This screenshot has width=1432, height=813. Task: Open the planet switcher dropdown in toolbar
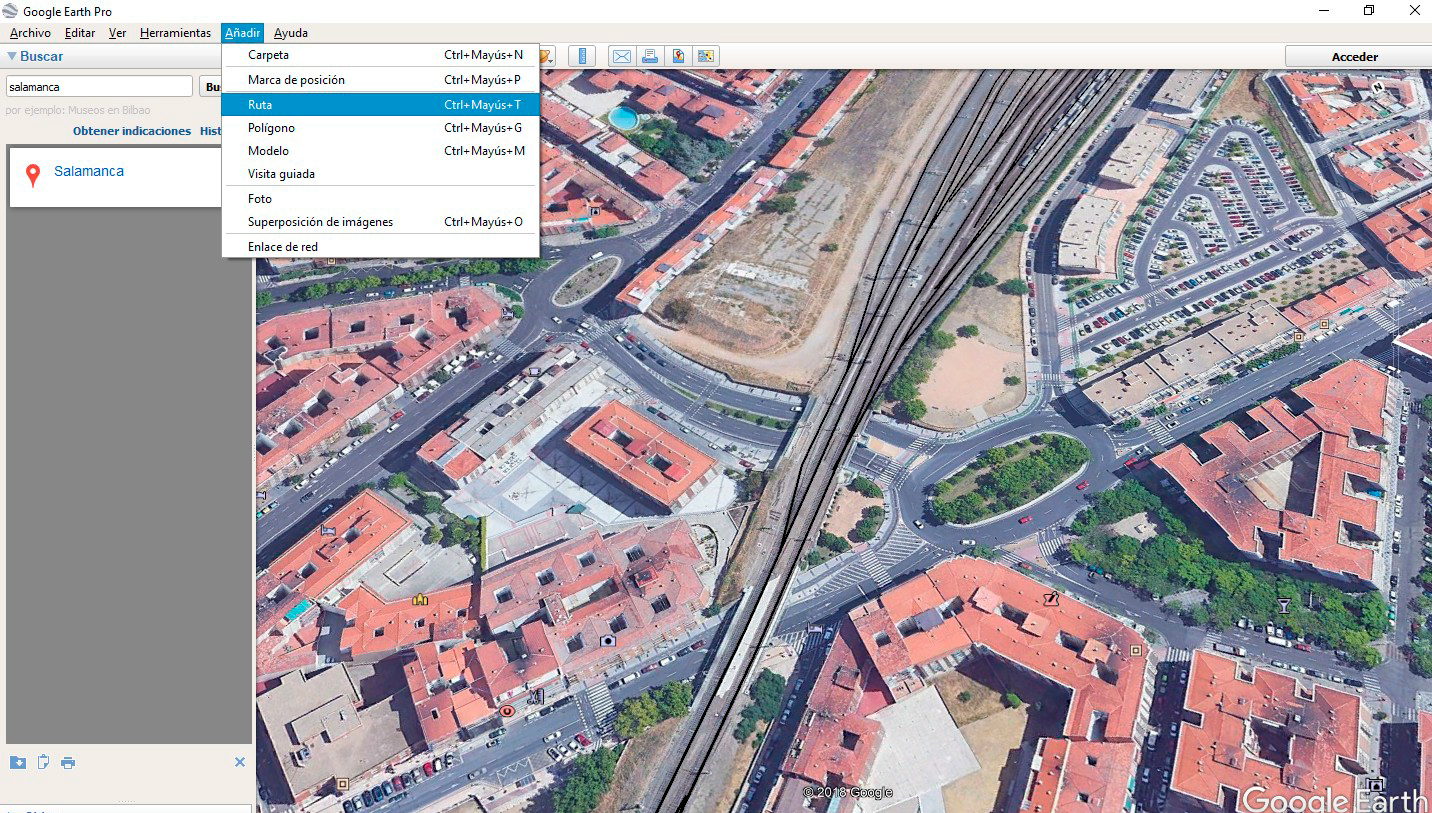546,56
